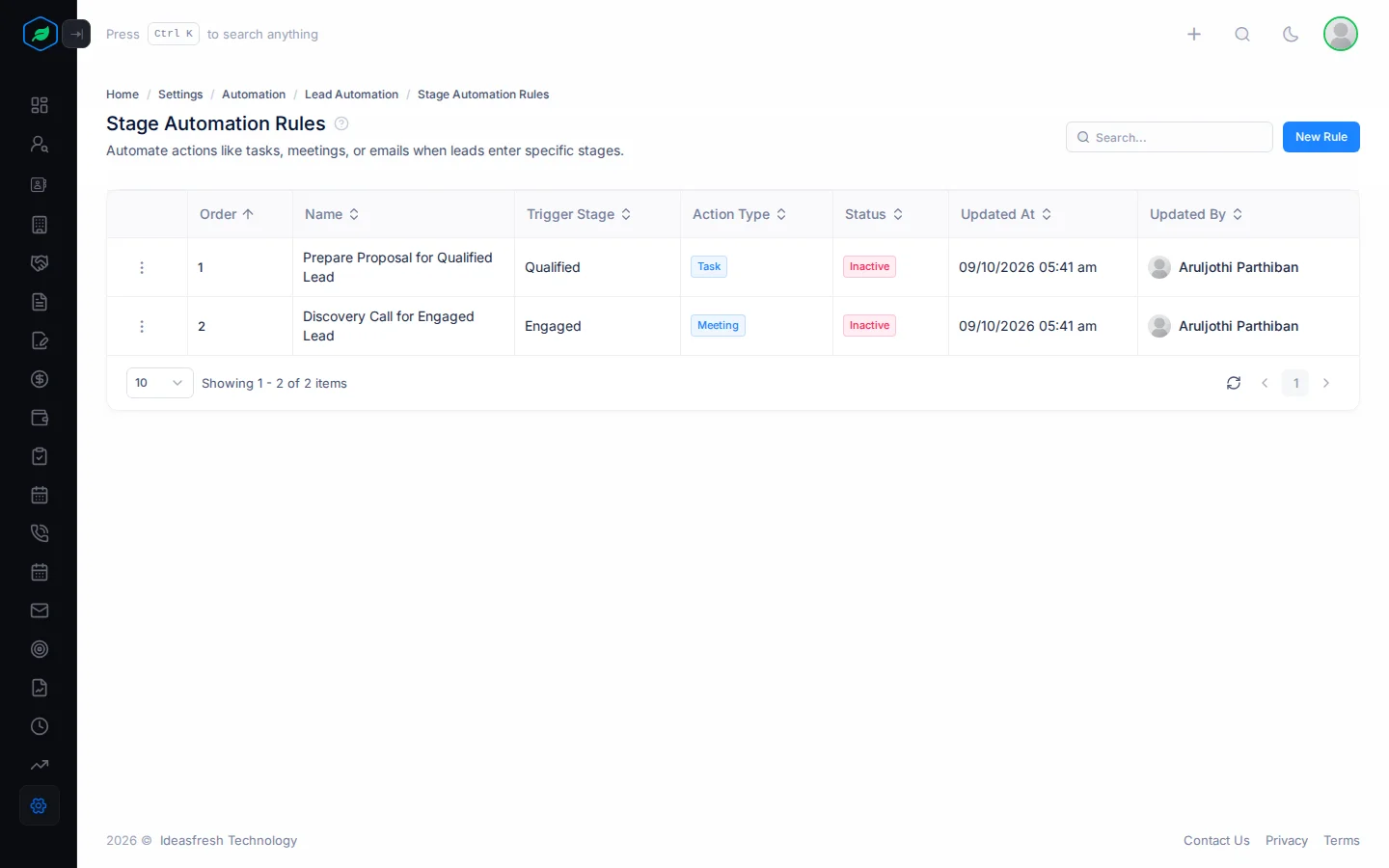Viewport: 1389px width, 868px height.
Task: Open the clock history sidebar icon
Action: click(40, 726)
